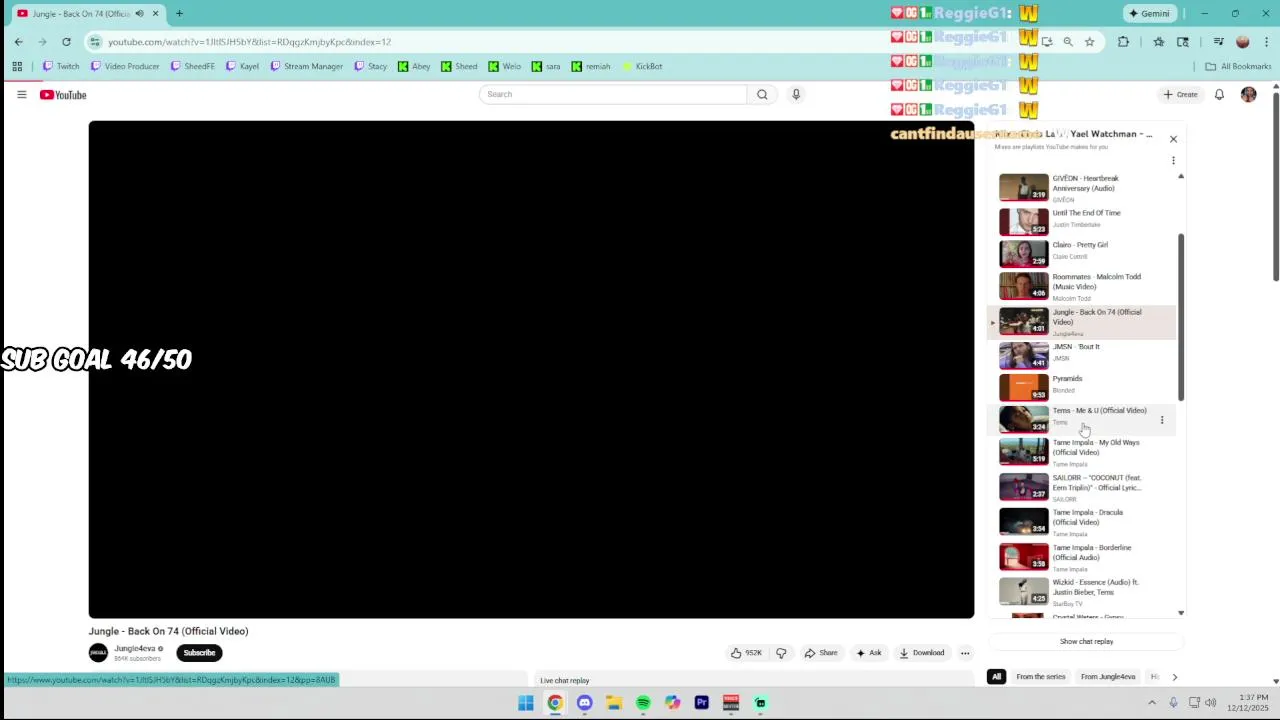This screenshot has height=720, width=1280.
Task: Open Jungle4eva channel avatar
Action: click(x=98, y=653)
